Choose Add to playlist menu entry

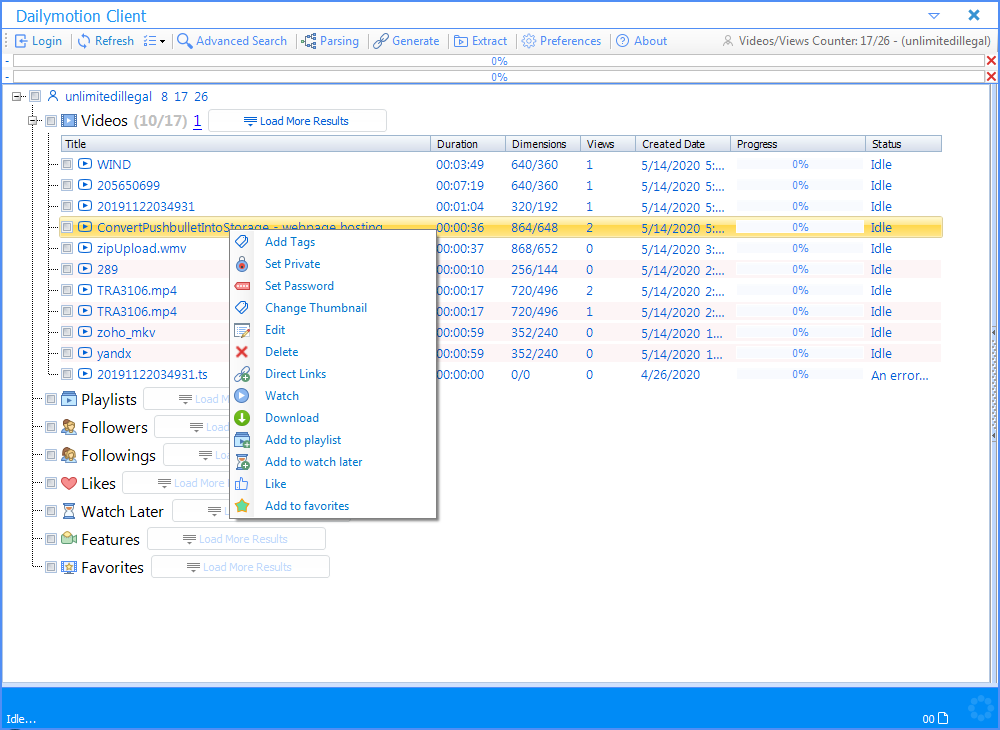point(303,440)
